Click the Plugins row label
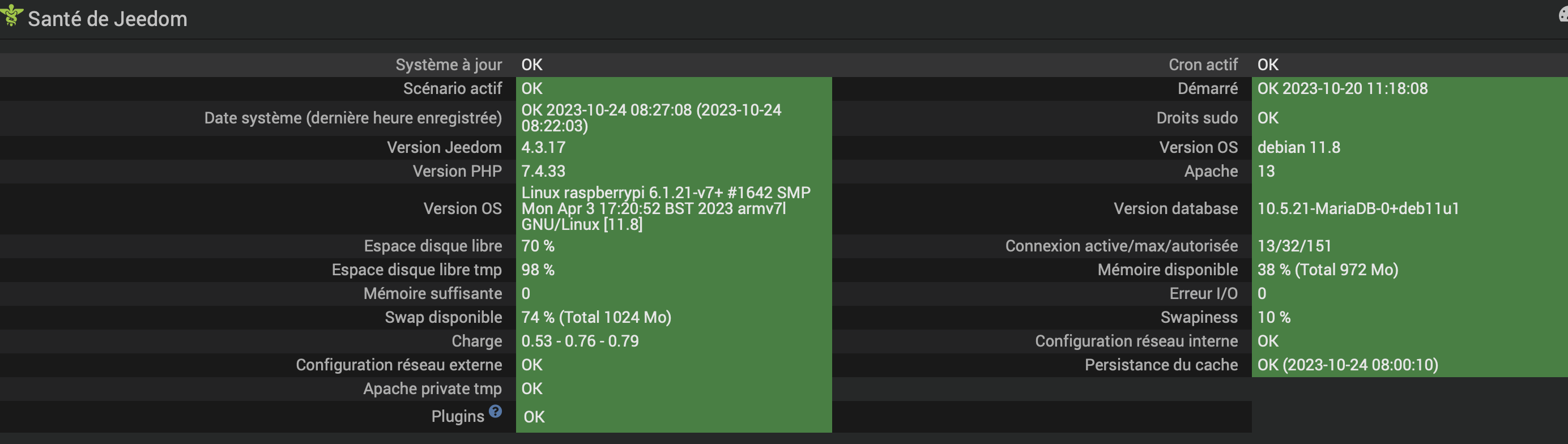 pos(457,417)
